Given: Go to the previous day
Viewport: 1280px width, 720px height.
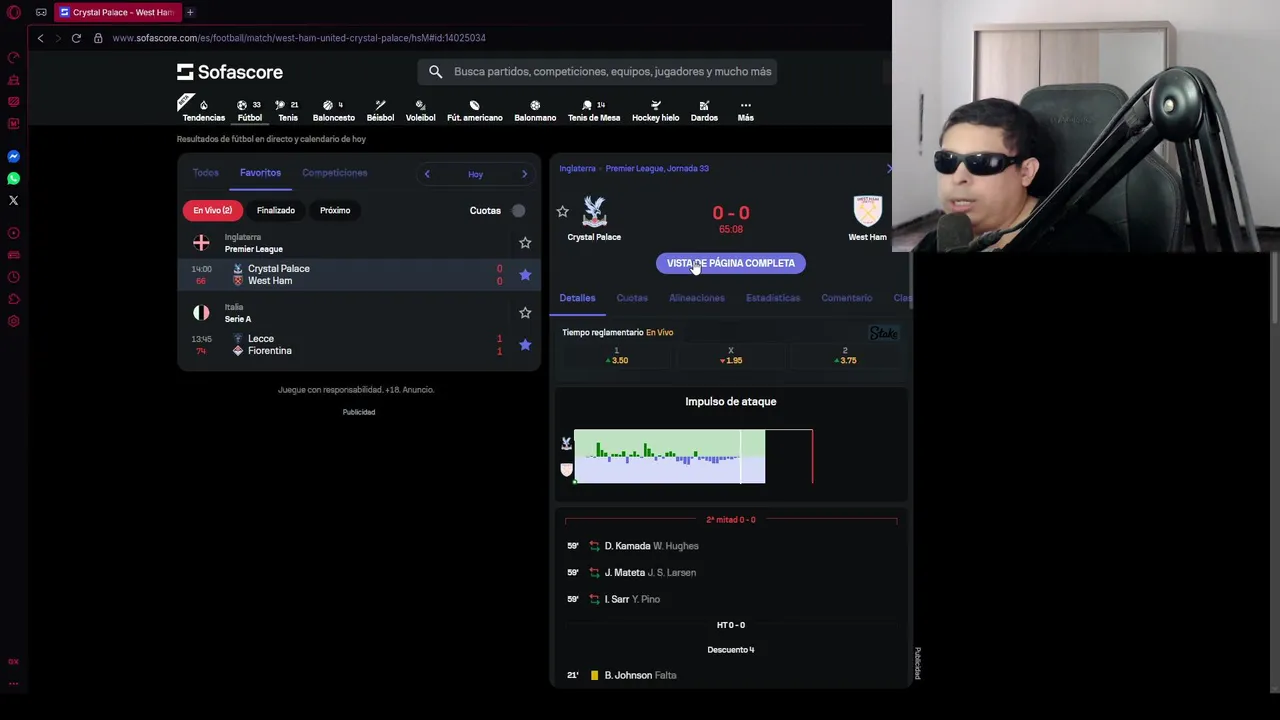Looking at the screenshot, I should (427, 174).
